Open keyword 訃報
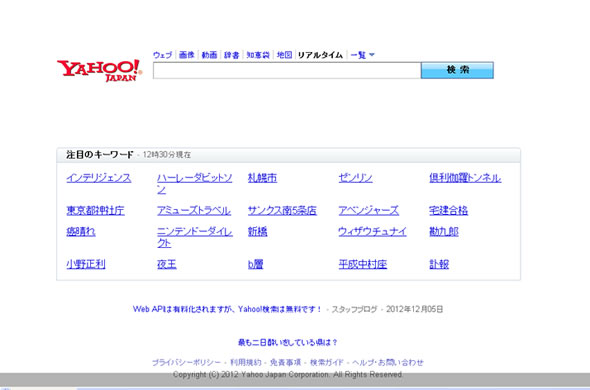 (x=439, y=264)
